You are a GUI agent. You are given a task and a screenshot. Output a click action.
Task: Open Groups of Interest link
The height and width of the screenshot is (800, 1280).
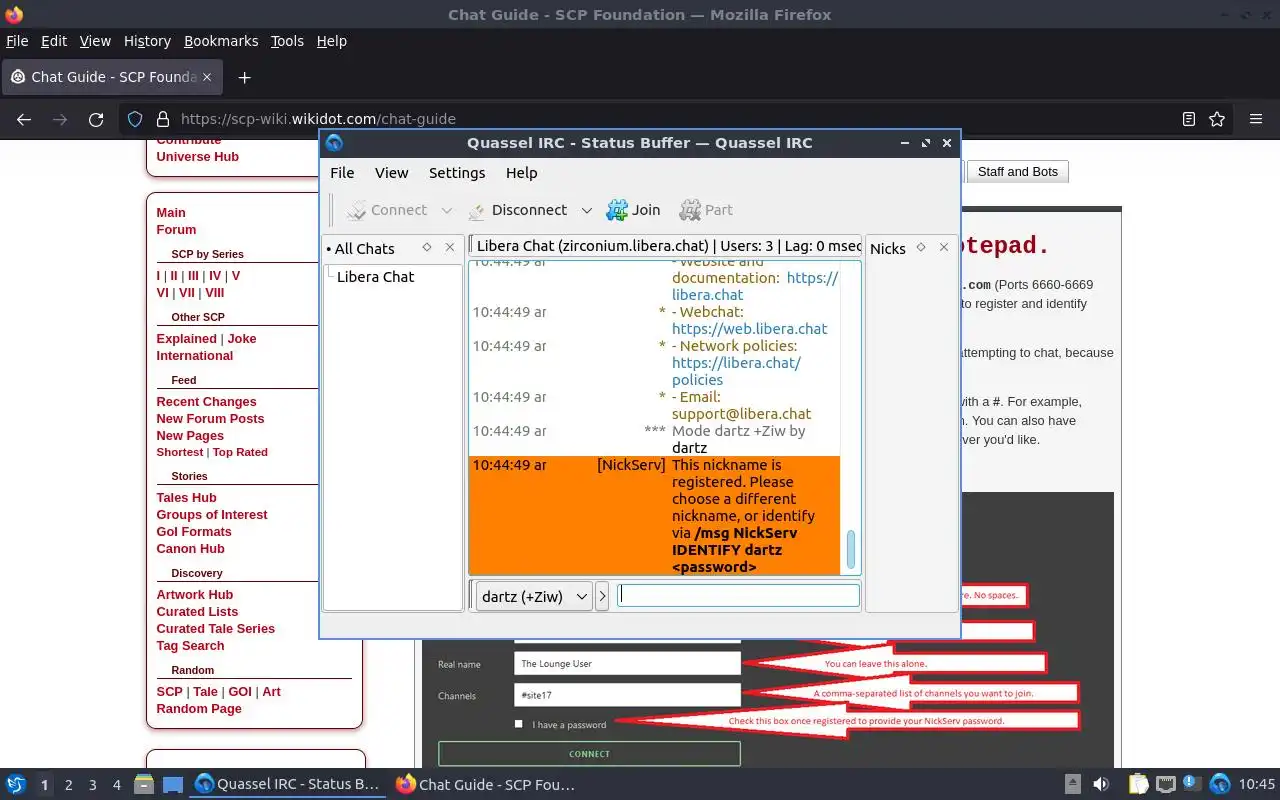coord(212,514)
